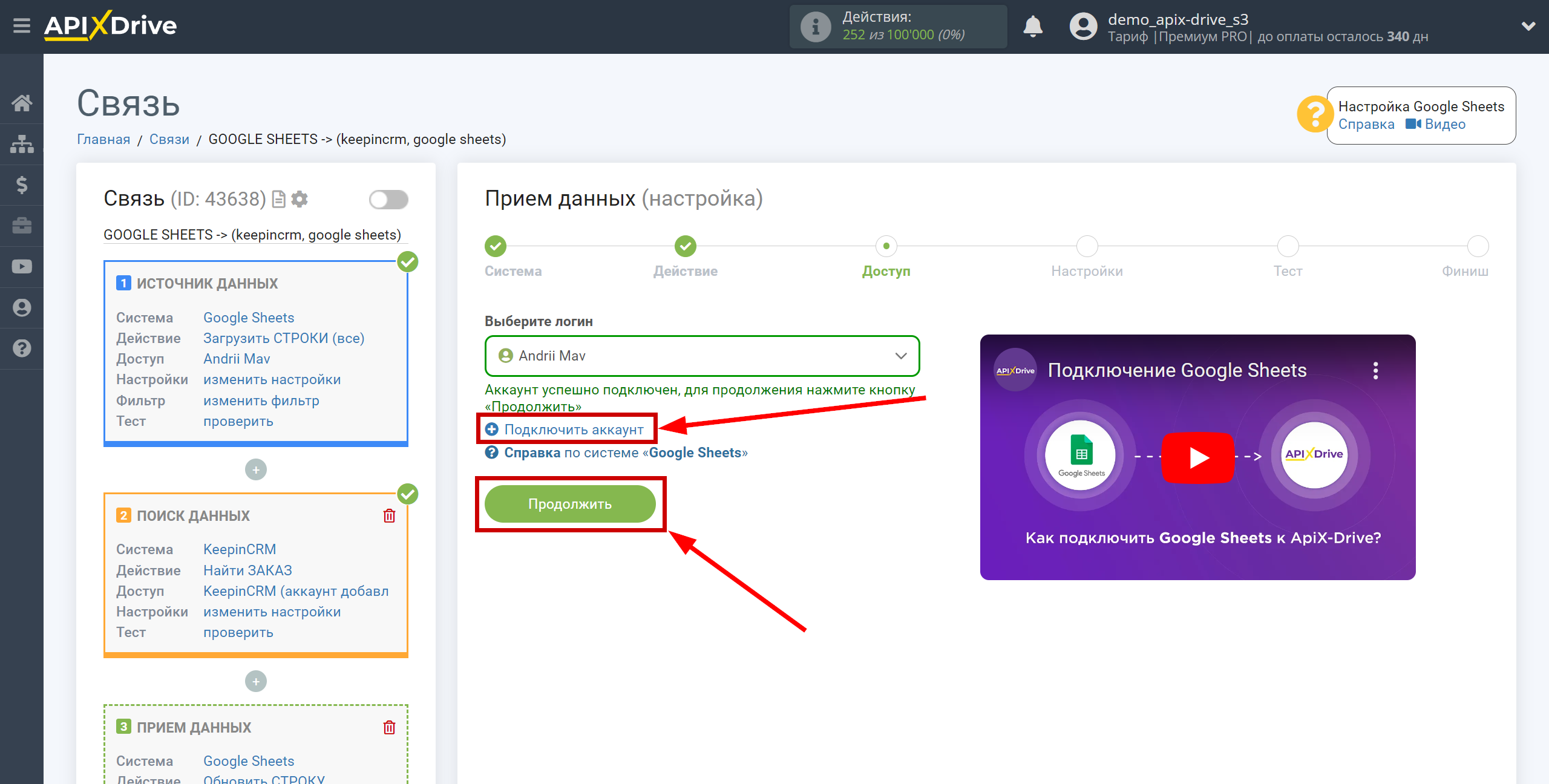Click Подключить аккаунт link
The height and width of the screenshot is (784, 1549).
(574, 430)
